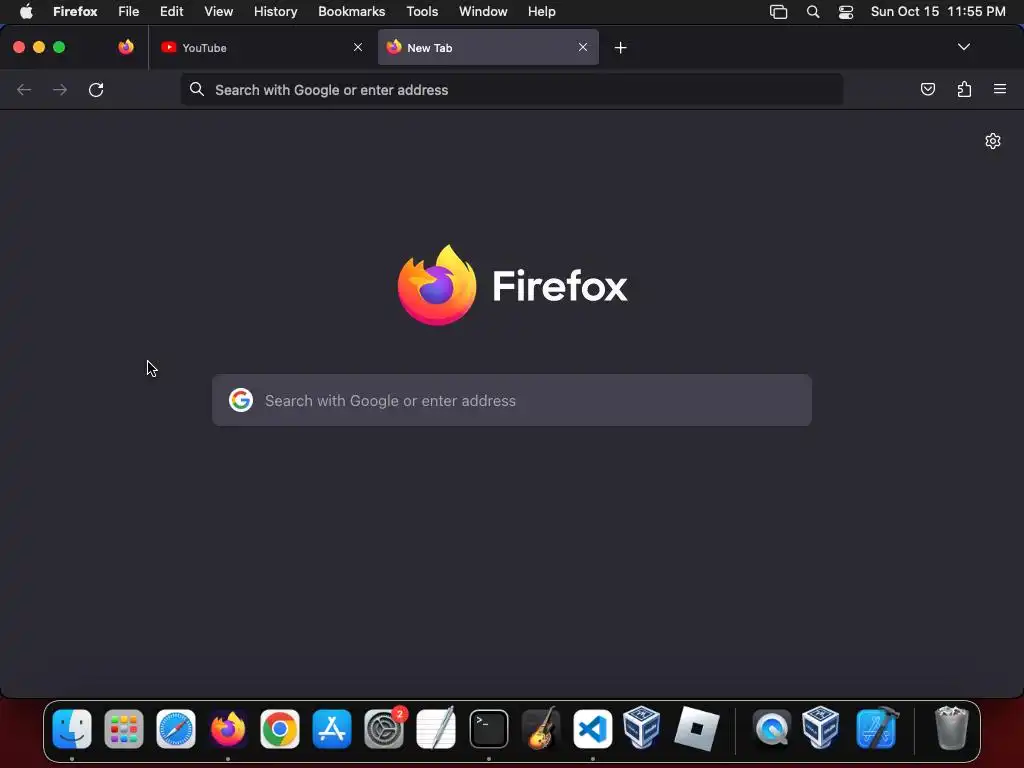This screenshot has width=1024, height=768.
Task: Click Firefox icon in the Dock
Action: pyautogui.click(x=228, y=729)
